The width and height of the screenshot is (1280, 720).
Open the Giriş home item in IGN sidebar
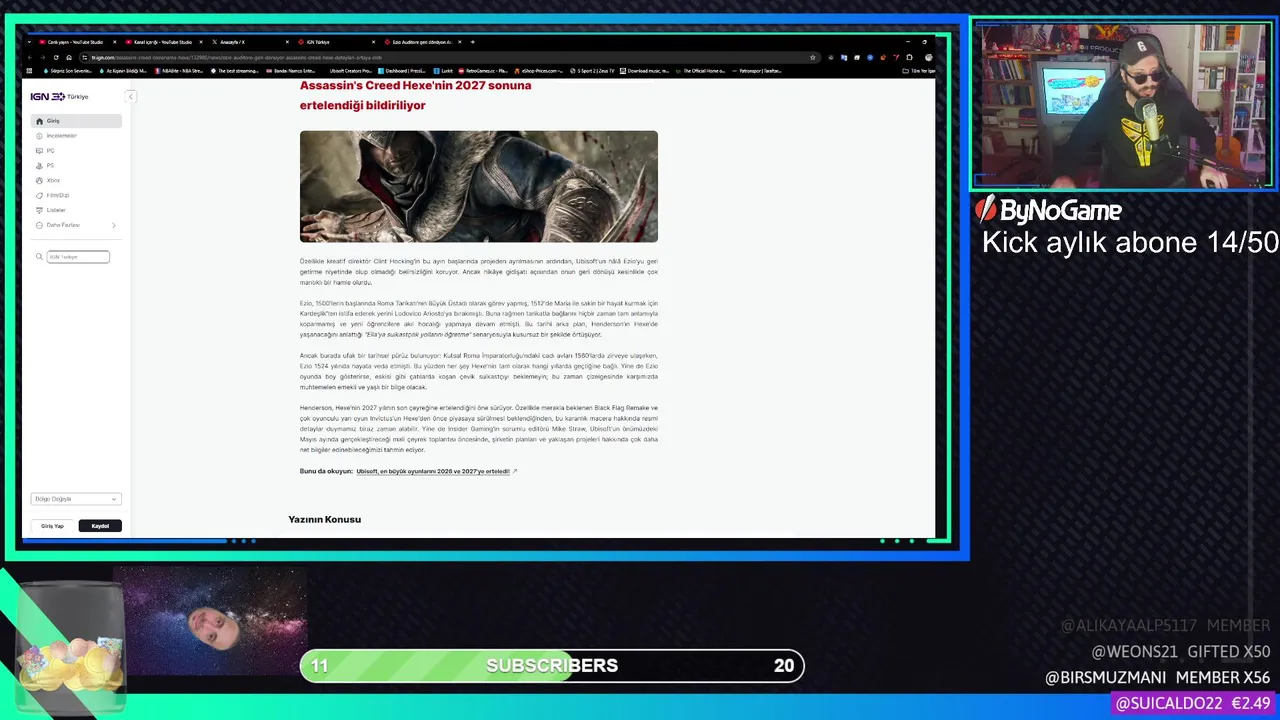click(x=77, y=121)
